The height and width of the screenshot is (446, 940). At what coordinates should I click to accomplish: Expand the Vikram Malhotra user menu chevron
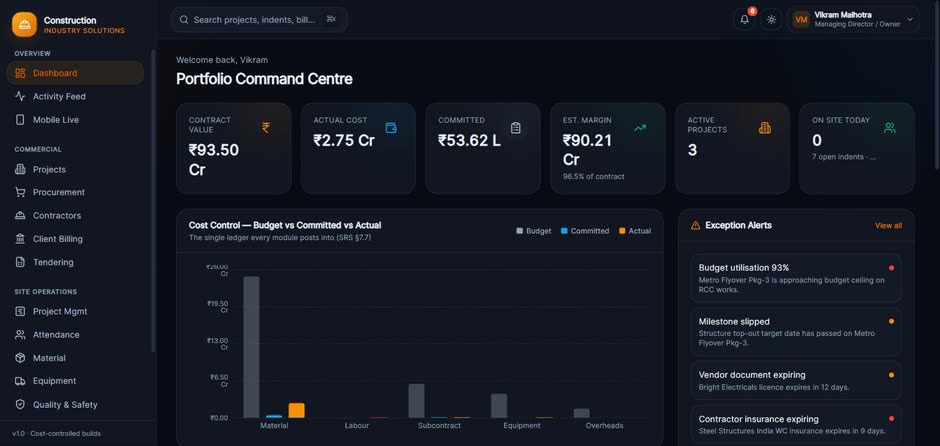pyautogui.click(x=909, y=19)
